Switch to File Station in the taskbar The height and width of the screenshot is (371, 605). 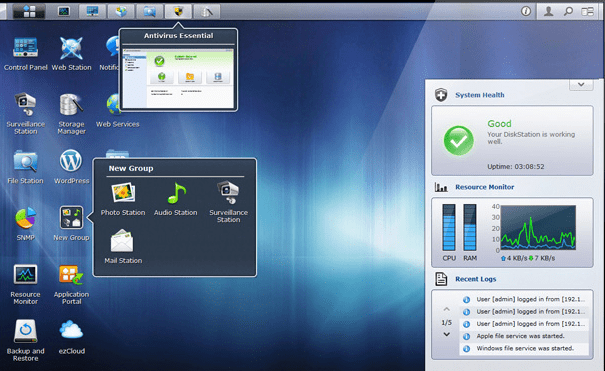coord(149,11)
